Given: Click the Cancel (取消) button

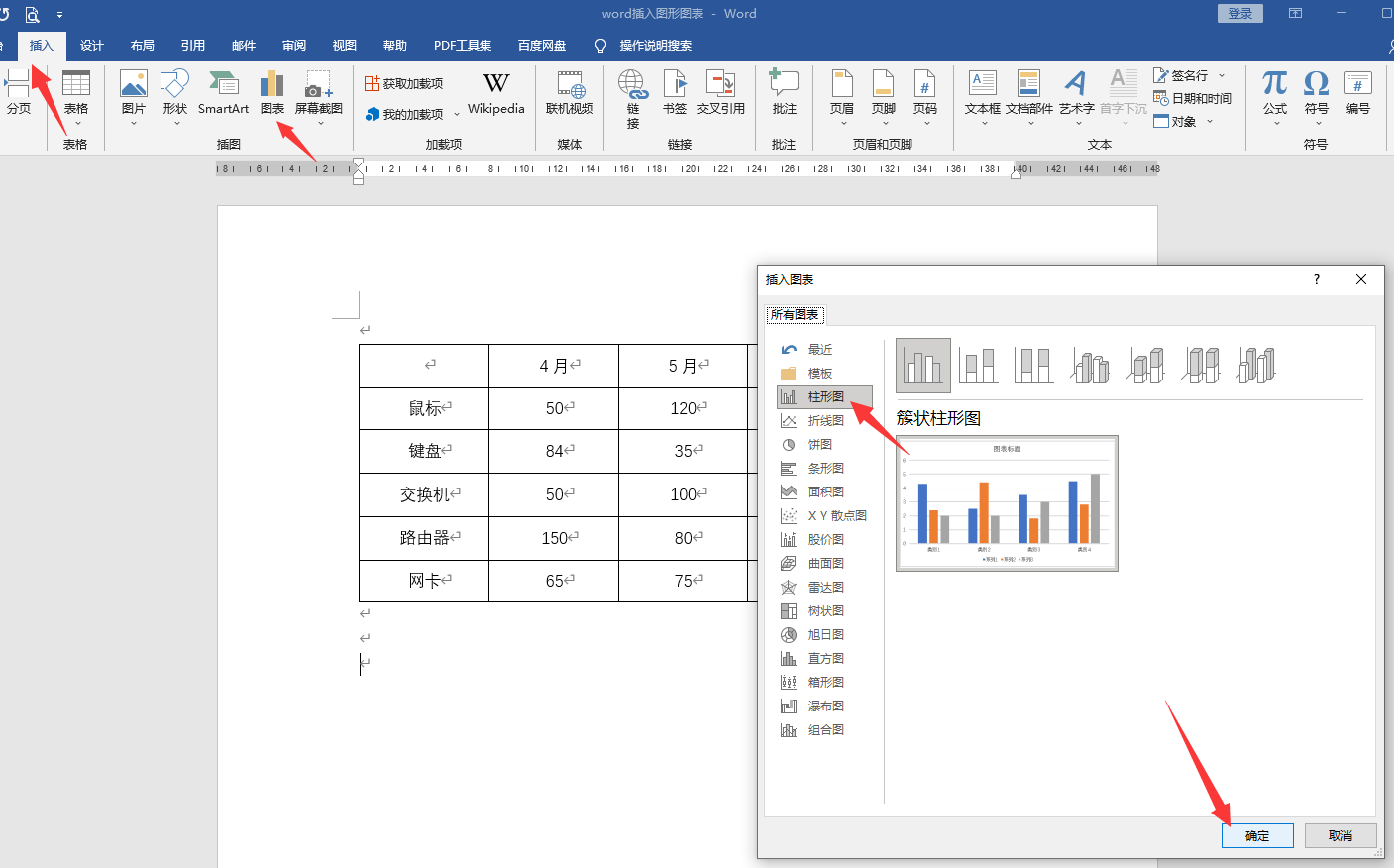Looking at the screenshot, I should pos(1340,836).
